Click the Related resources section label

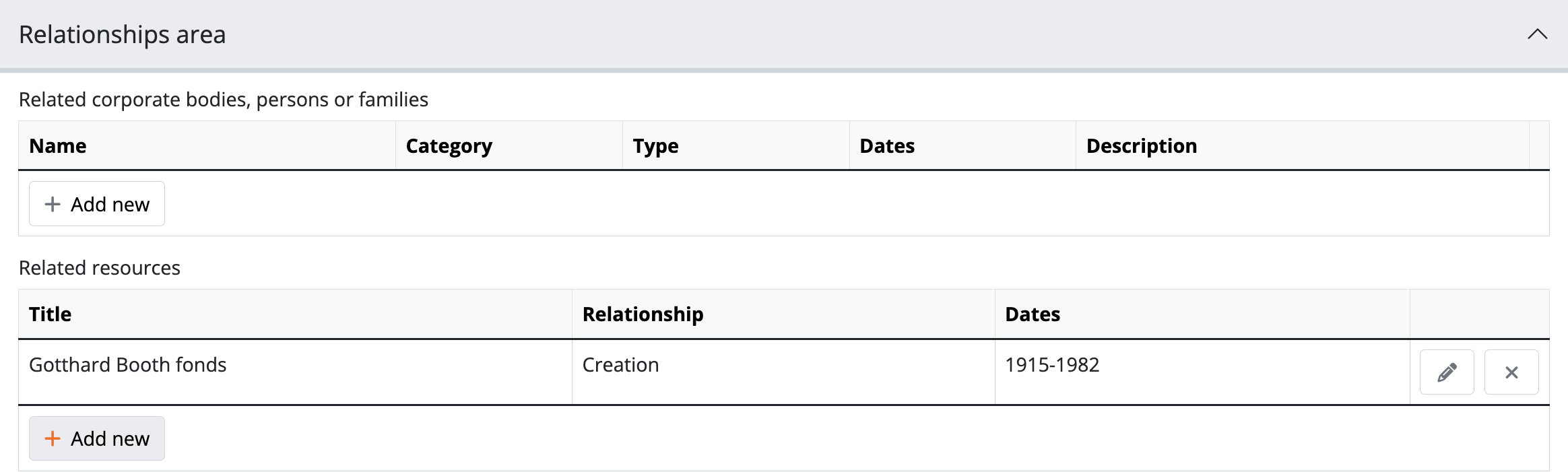click(100, 268)
